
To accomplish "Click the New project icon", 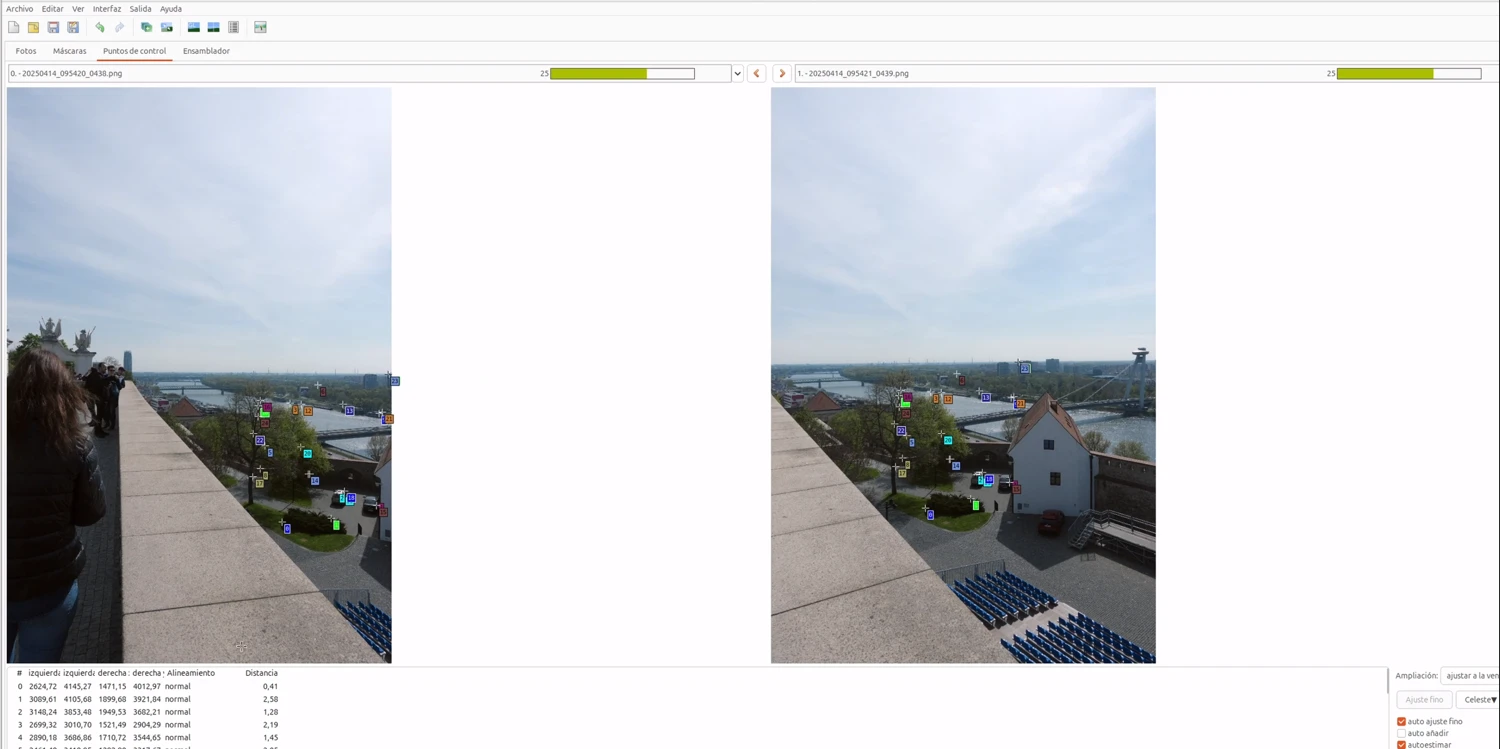I will [14, 27].
